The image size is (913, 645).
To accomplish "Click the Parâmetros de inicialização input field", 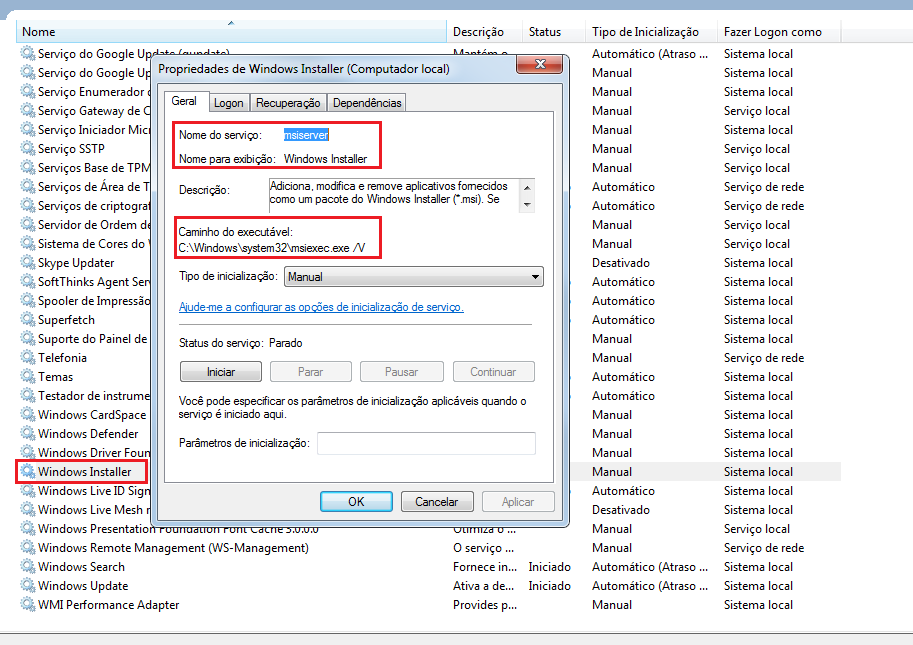I will point(426,443).
